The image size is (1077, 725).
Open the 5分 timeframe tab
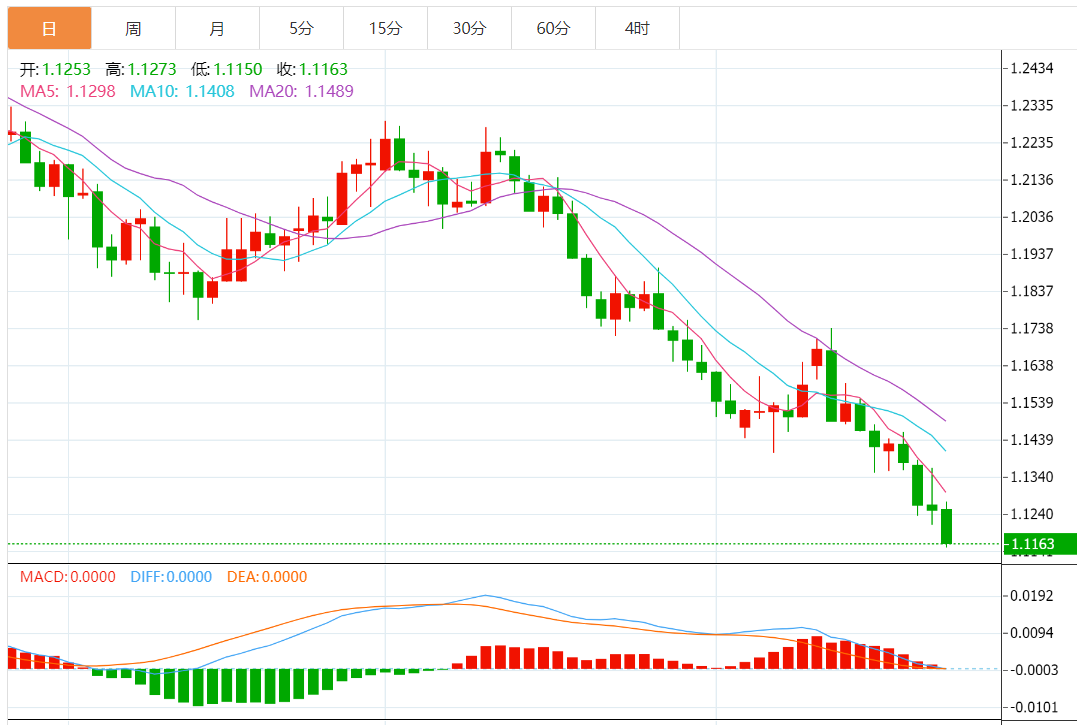301,28
